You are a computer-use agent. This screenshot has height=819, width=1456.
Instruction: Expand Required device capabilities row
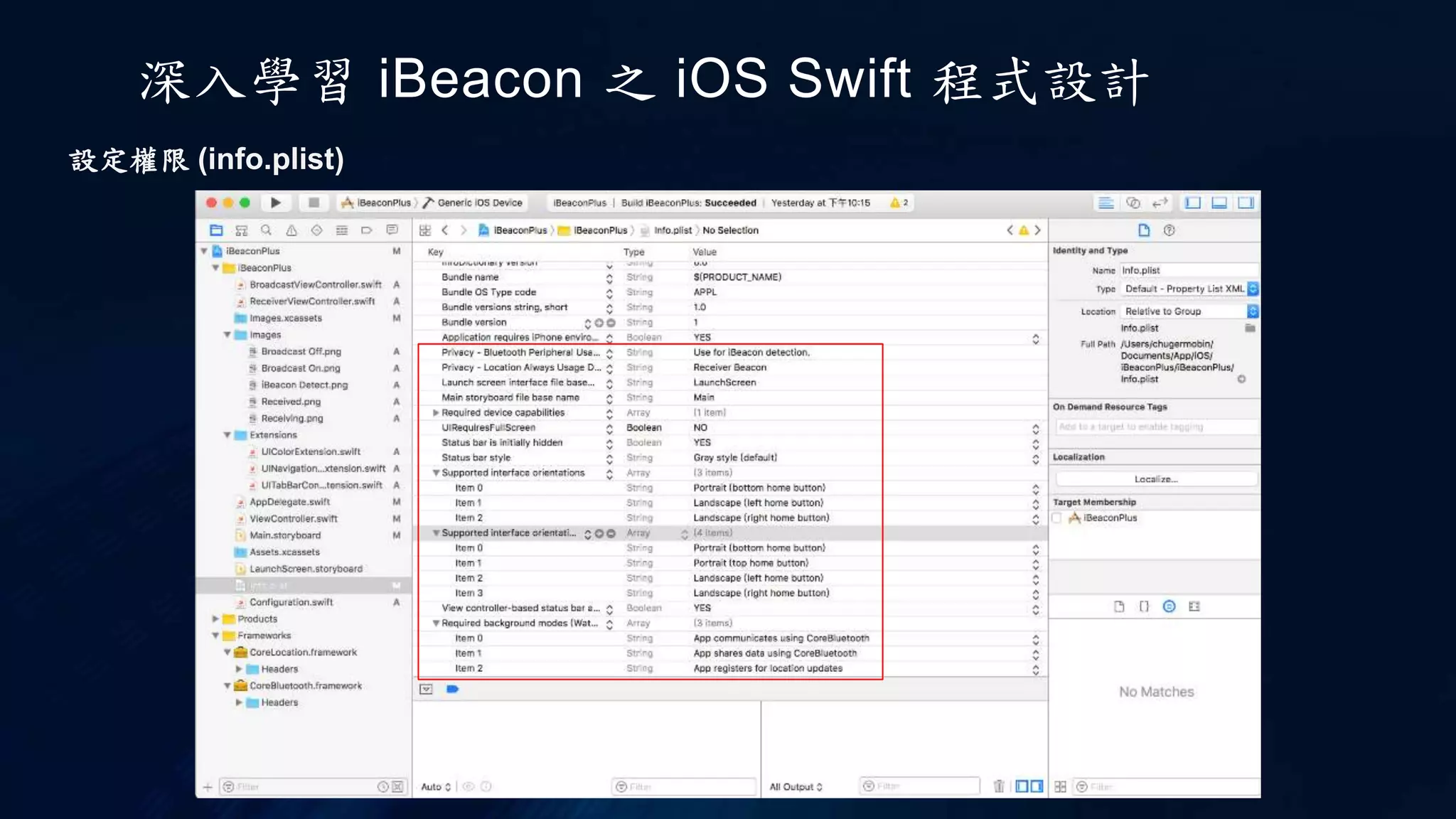coord(436,413)
